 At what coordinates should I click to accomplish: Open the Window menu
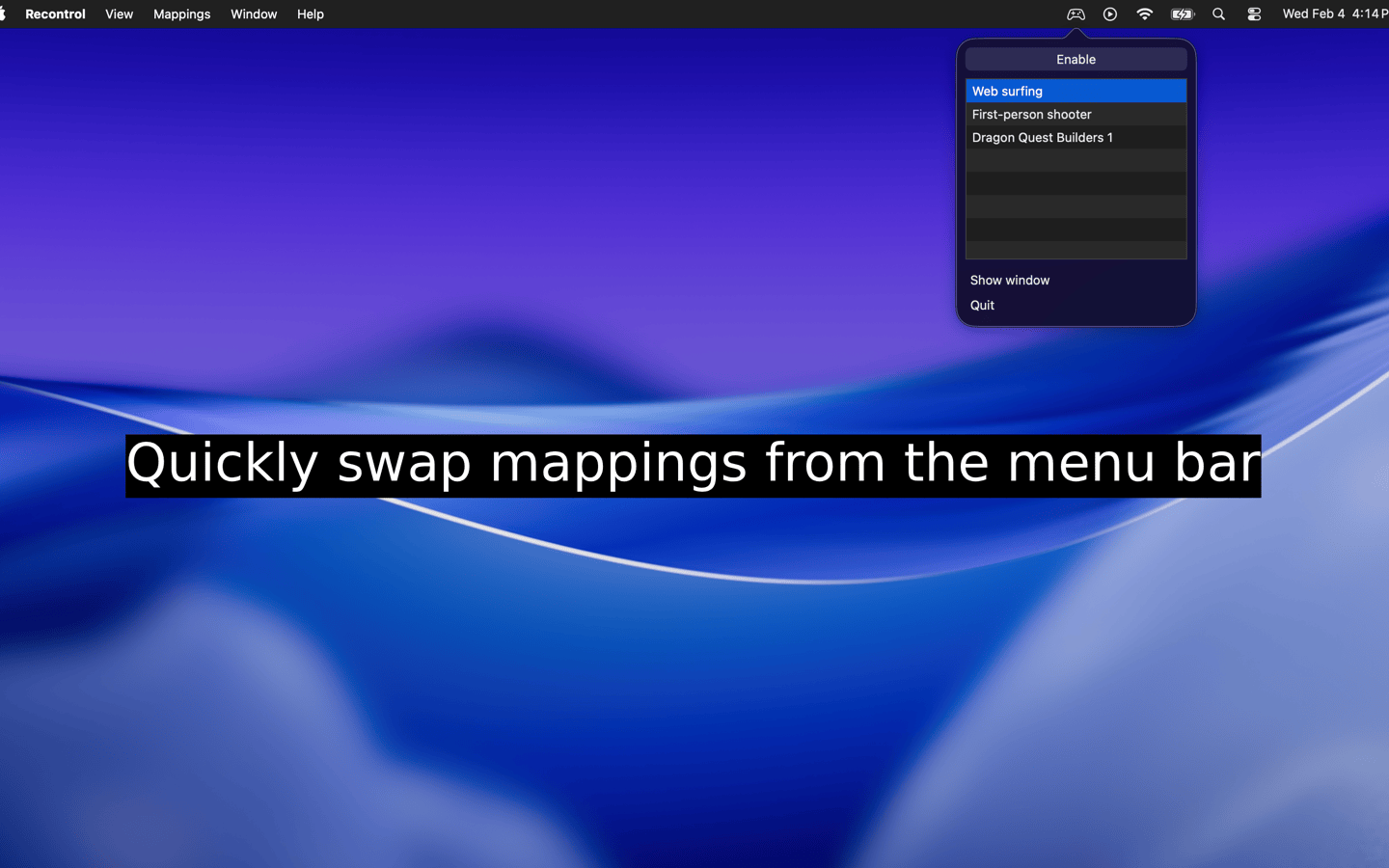(x=254, y=14)
